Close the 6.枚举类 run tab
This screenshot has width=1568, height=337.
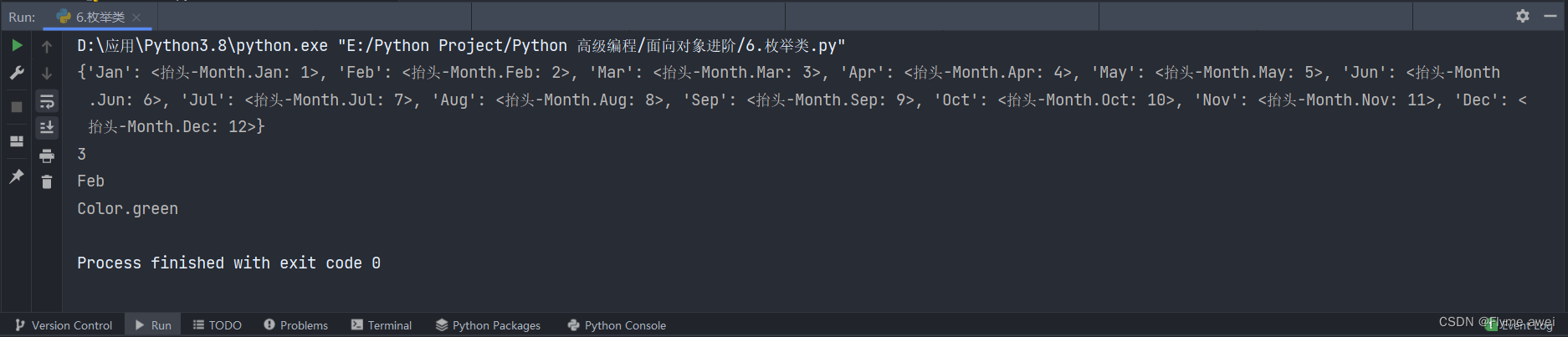click(x=136, y=17)
